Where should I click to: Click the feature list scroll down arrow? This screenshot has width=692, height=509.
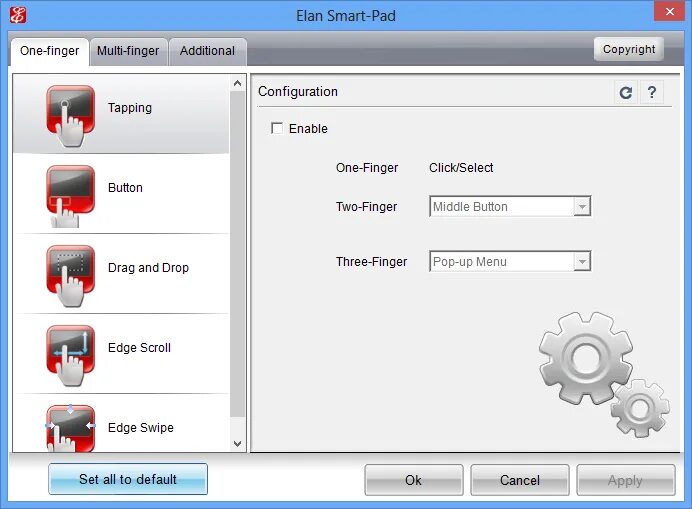point(237,443)
